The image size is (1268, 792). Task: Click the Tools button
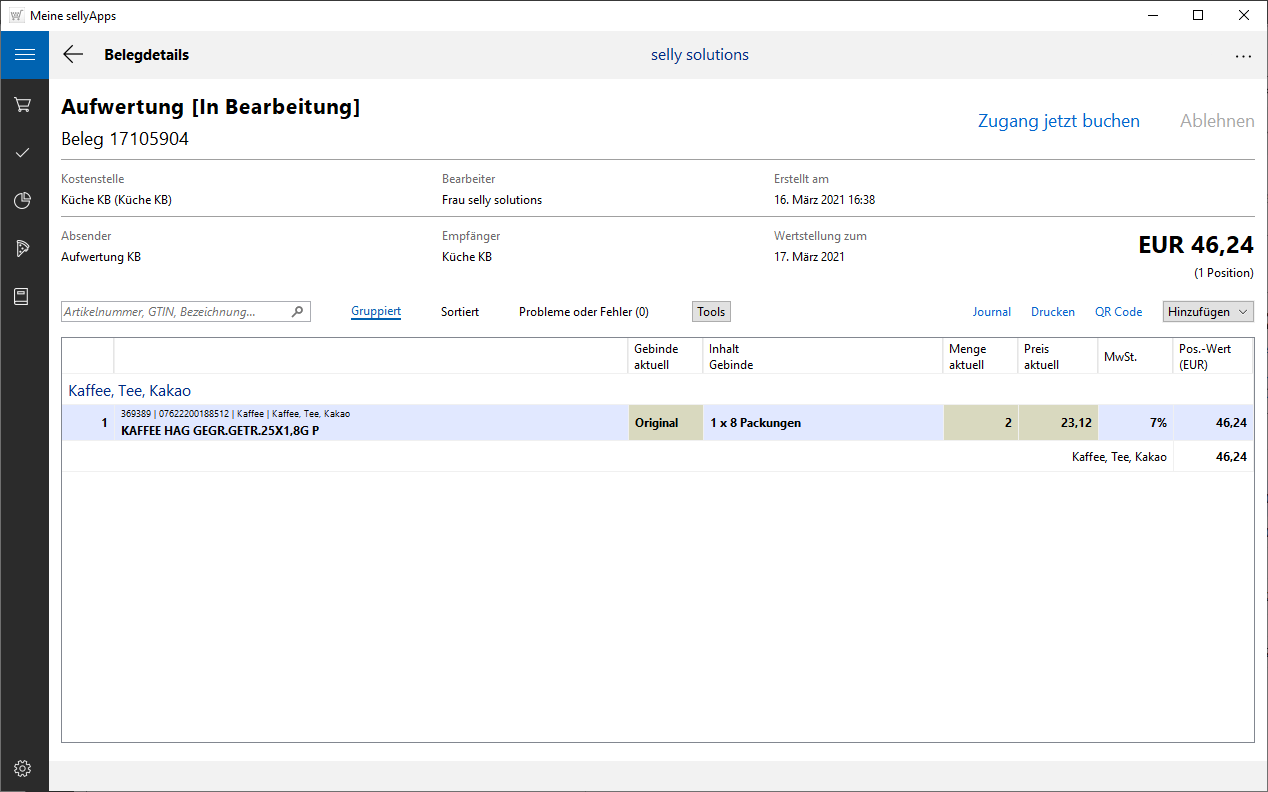711,312
